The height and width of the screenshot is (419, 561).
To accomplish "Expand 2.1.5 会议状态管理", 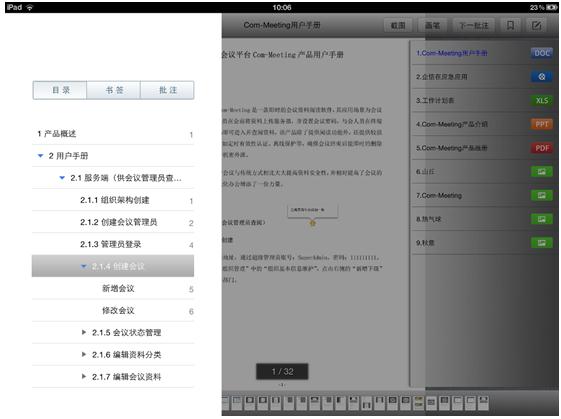I will [x=83, y=332].
